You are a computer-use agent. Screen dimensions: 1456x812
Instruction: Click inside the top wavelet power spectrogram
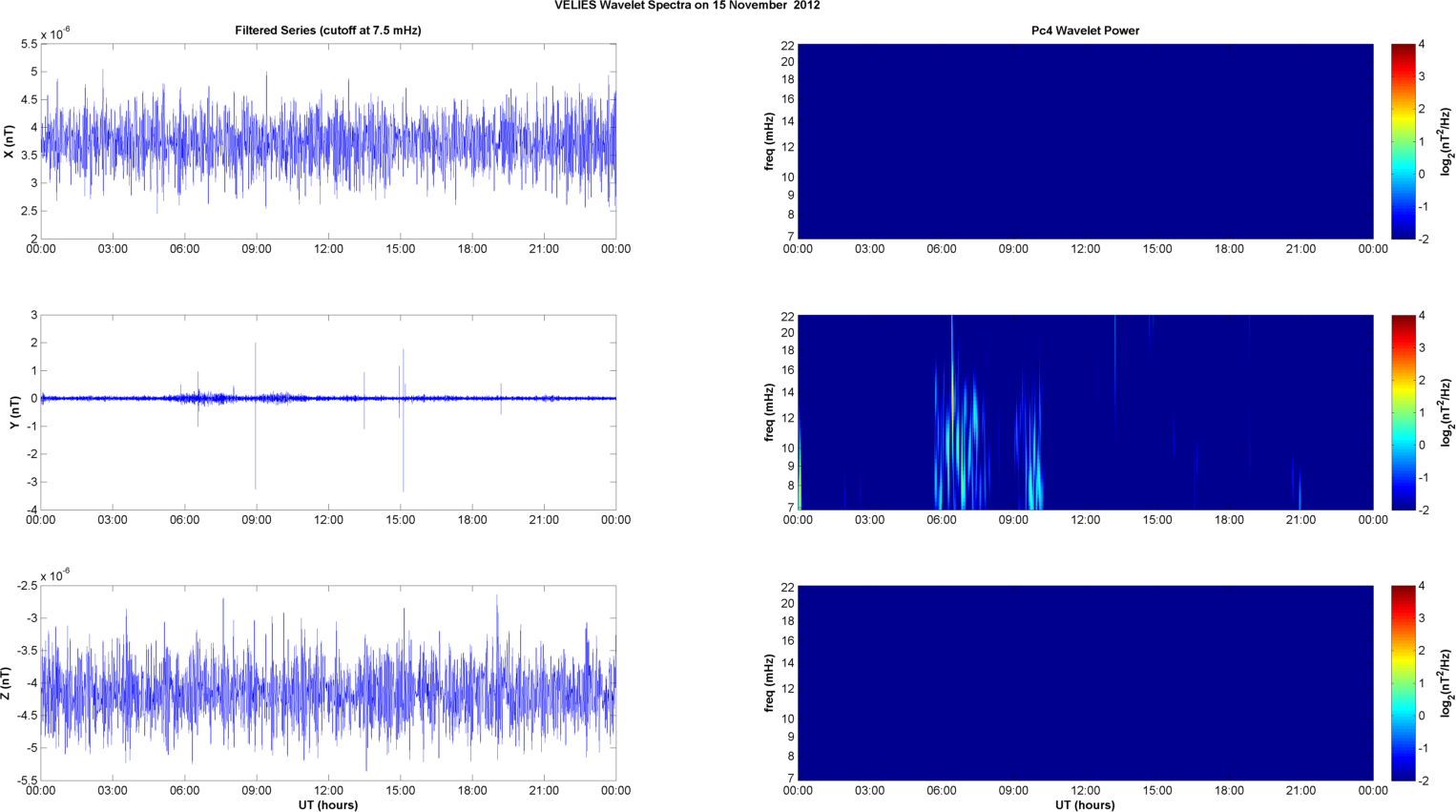pyautogui.click(x=1085, y=141)
